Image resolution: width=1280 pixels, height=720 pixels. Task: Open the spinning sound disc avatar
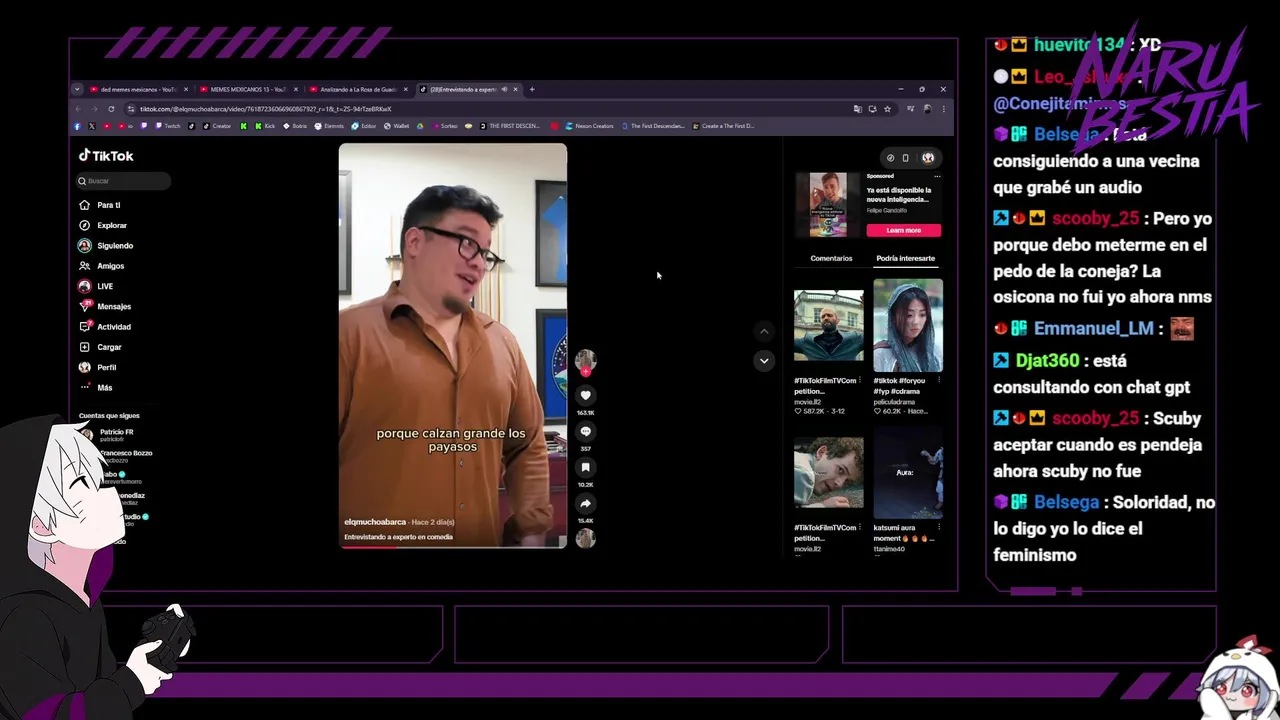585,538
